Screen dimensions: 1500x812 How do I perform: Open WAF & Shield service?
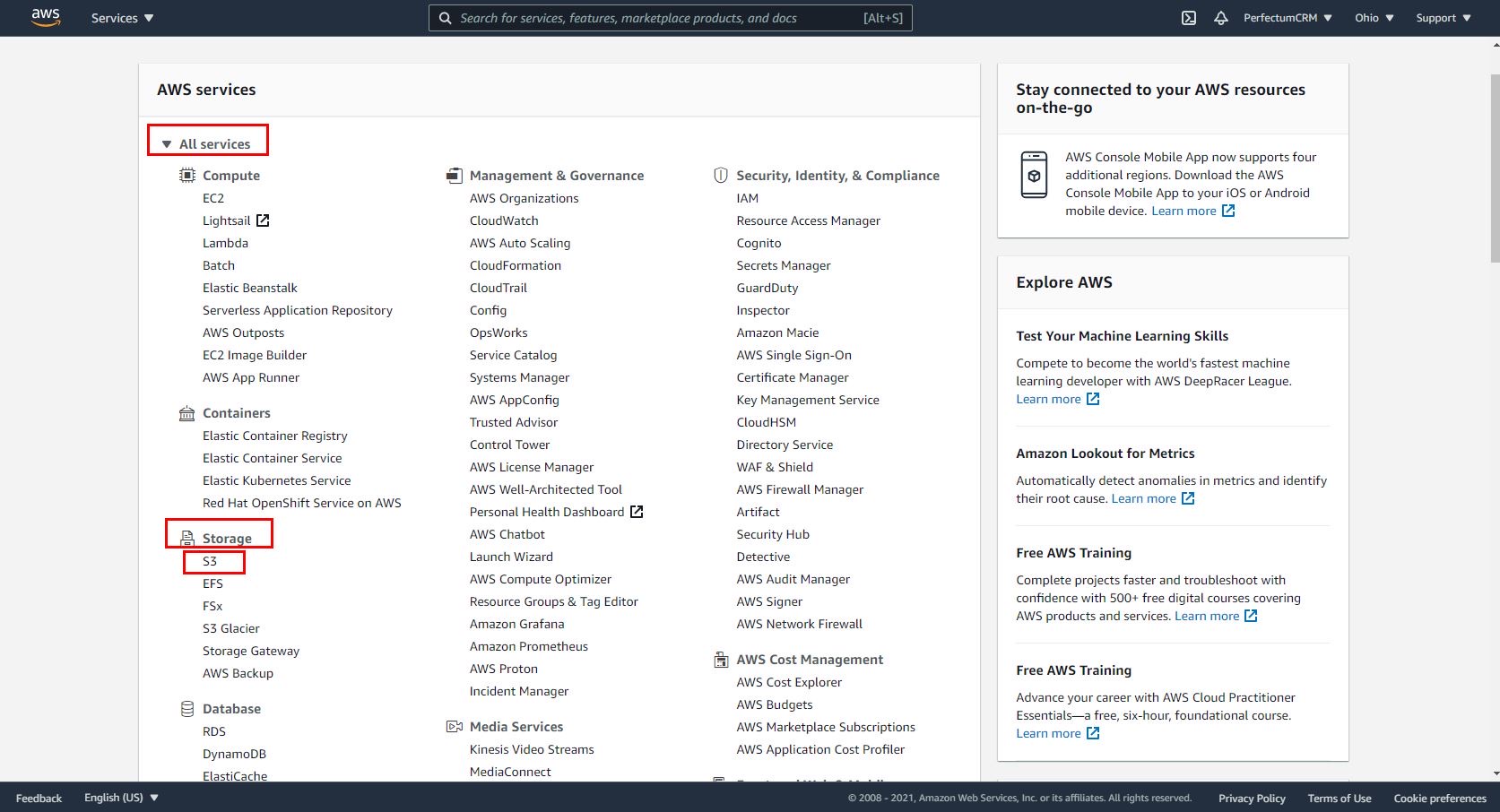click(775, 467)
